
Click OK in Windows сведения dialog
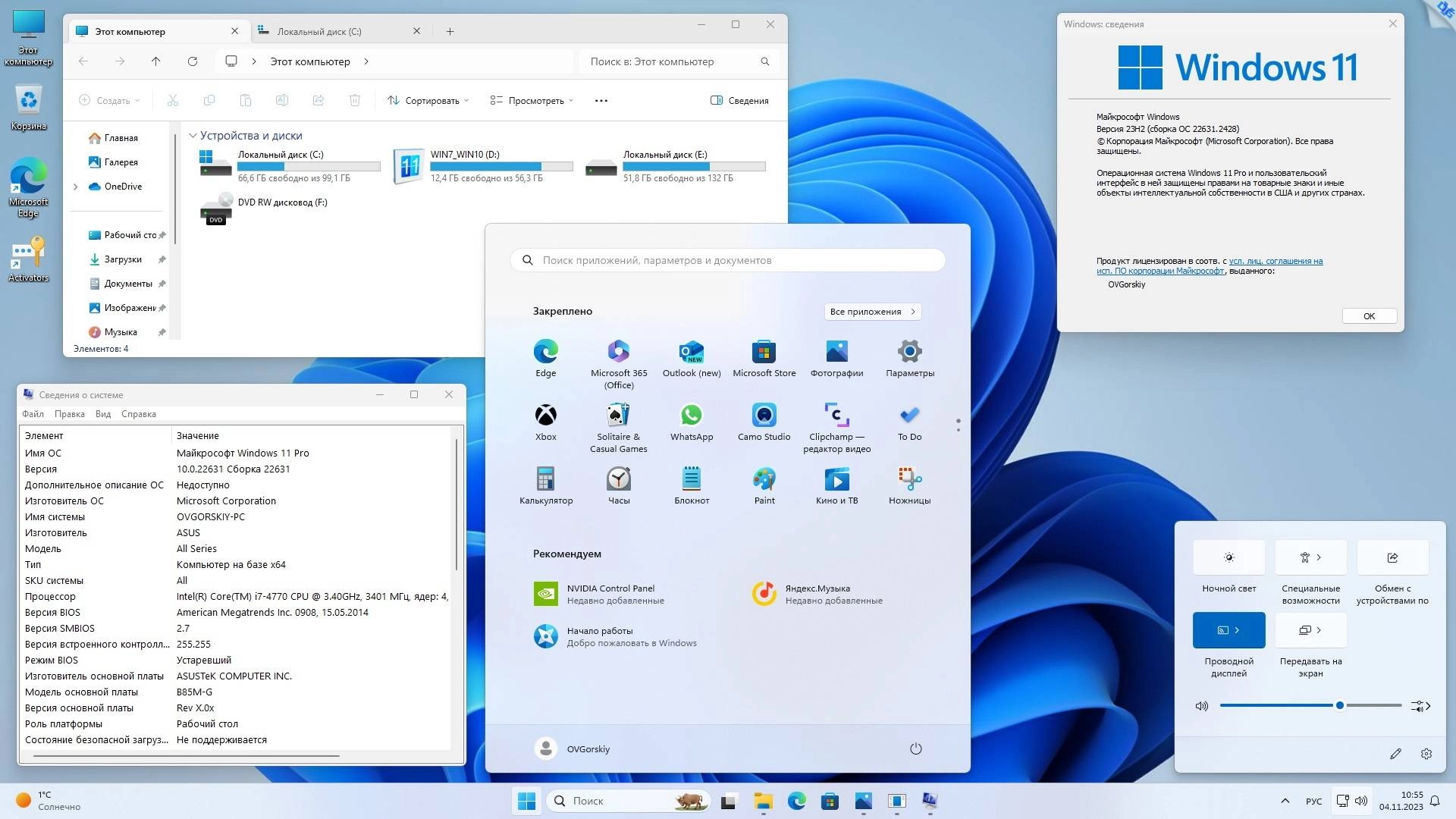[x=1369, y=316]
